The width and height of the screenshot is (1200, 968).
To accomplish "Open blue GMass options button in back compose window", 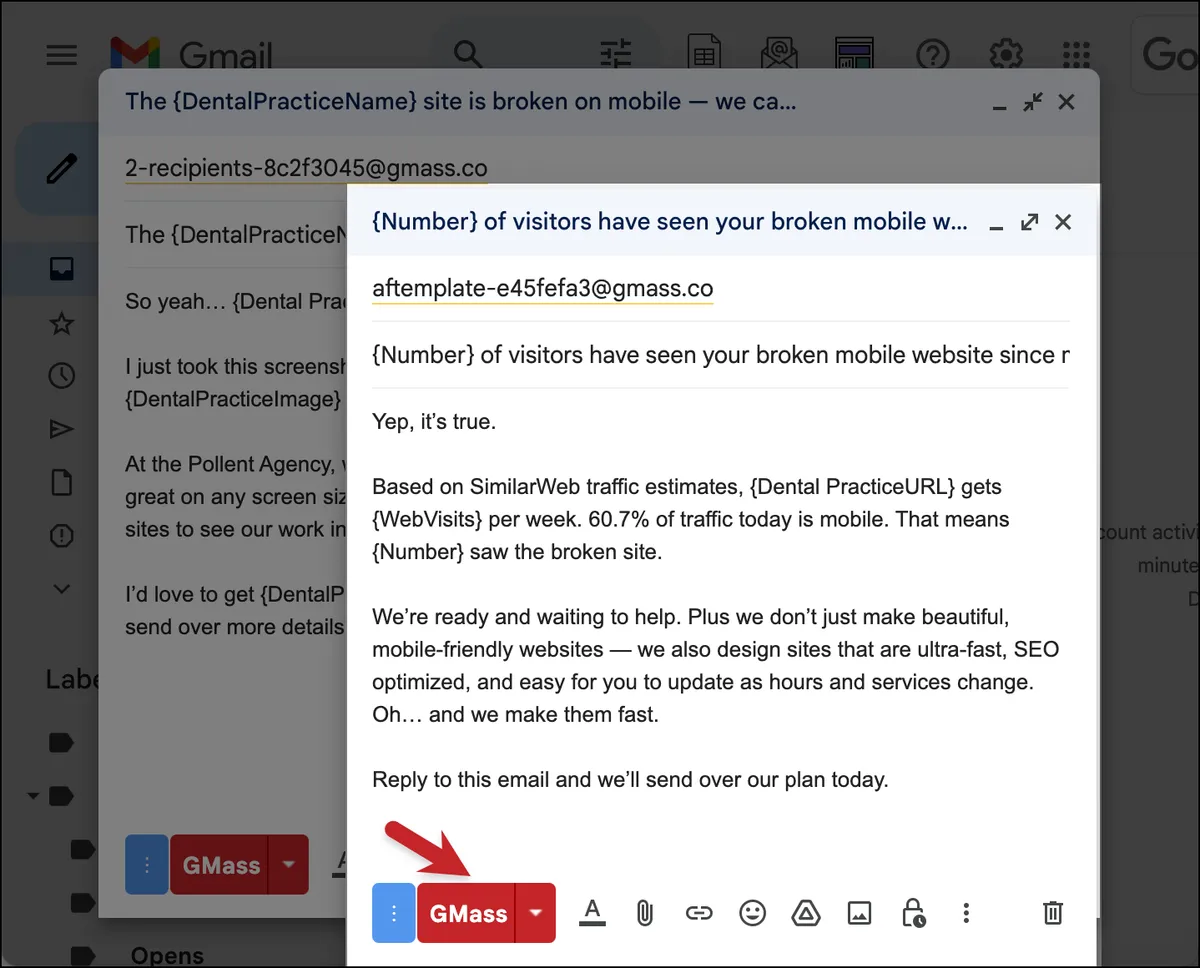I will [x=147, y=865].
